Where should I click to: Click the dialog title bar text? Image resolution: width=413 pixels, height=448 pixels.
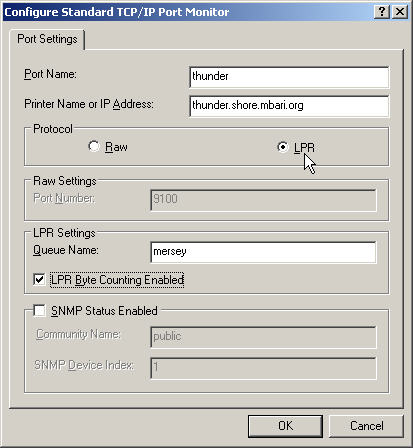pos(117,12)
